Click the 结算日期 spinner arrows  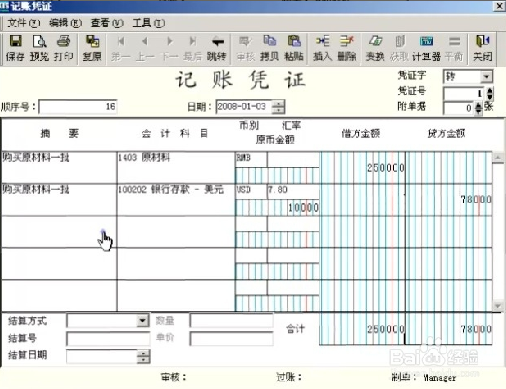coord(143,357)
